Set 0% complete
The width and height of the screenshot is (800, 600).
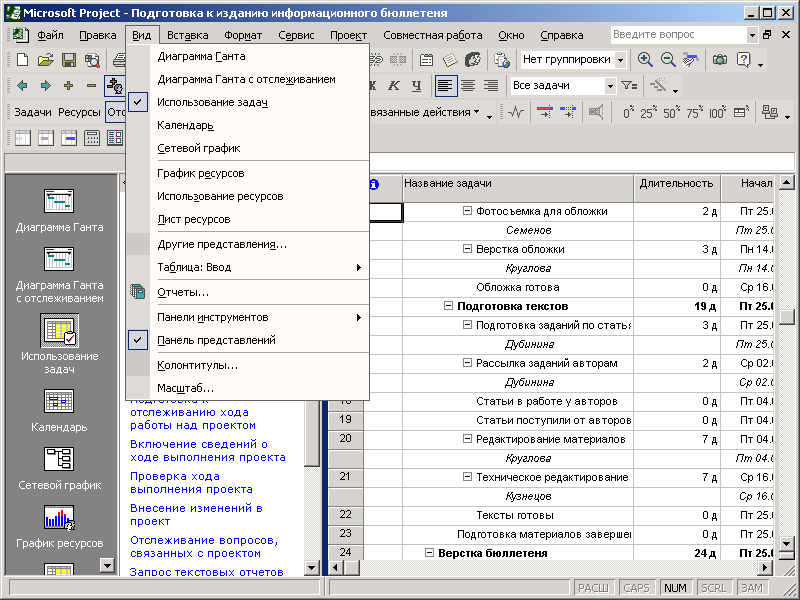[627, 112]
